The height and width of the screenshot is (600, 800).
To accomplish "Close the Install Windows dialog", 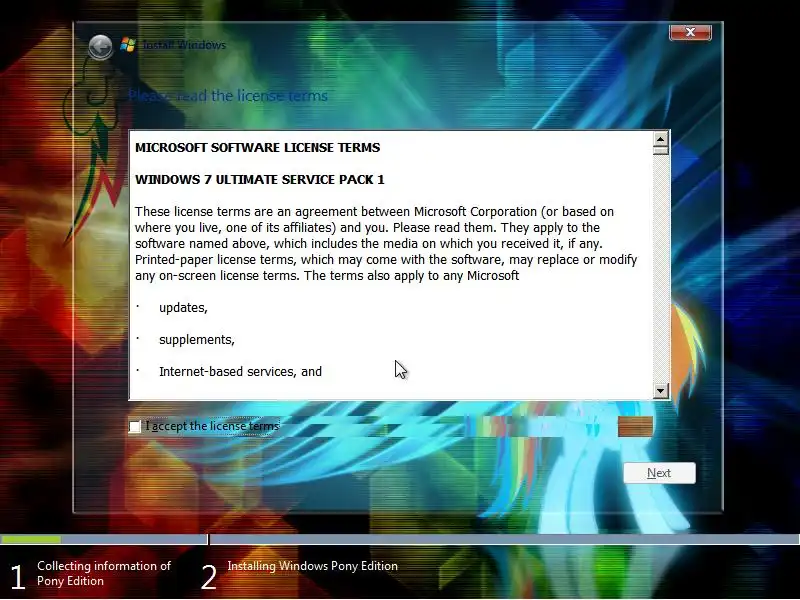I will (x=690, y=32).
